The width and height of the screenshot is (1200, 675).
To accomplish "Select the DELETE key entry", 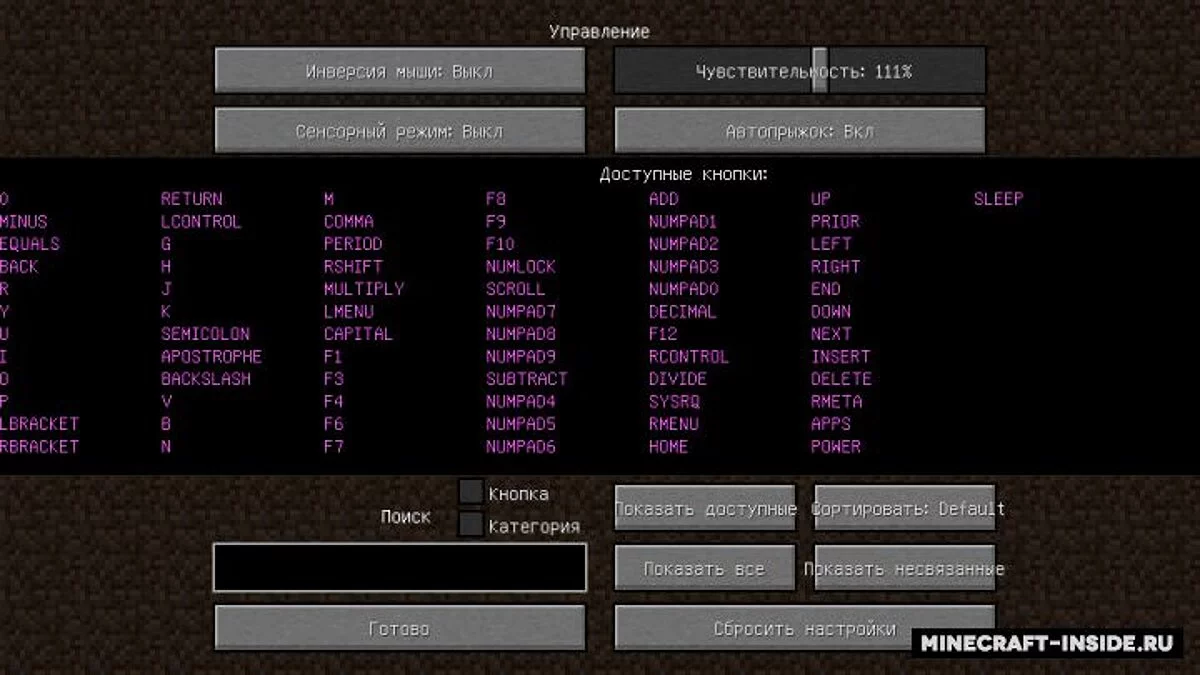I will pos(841,379).
